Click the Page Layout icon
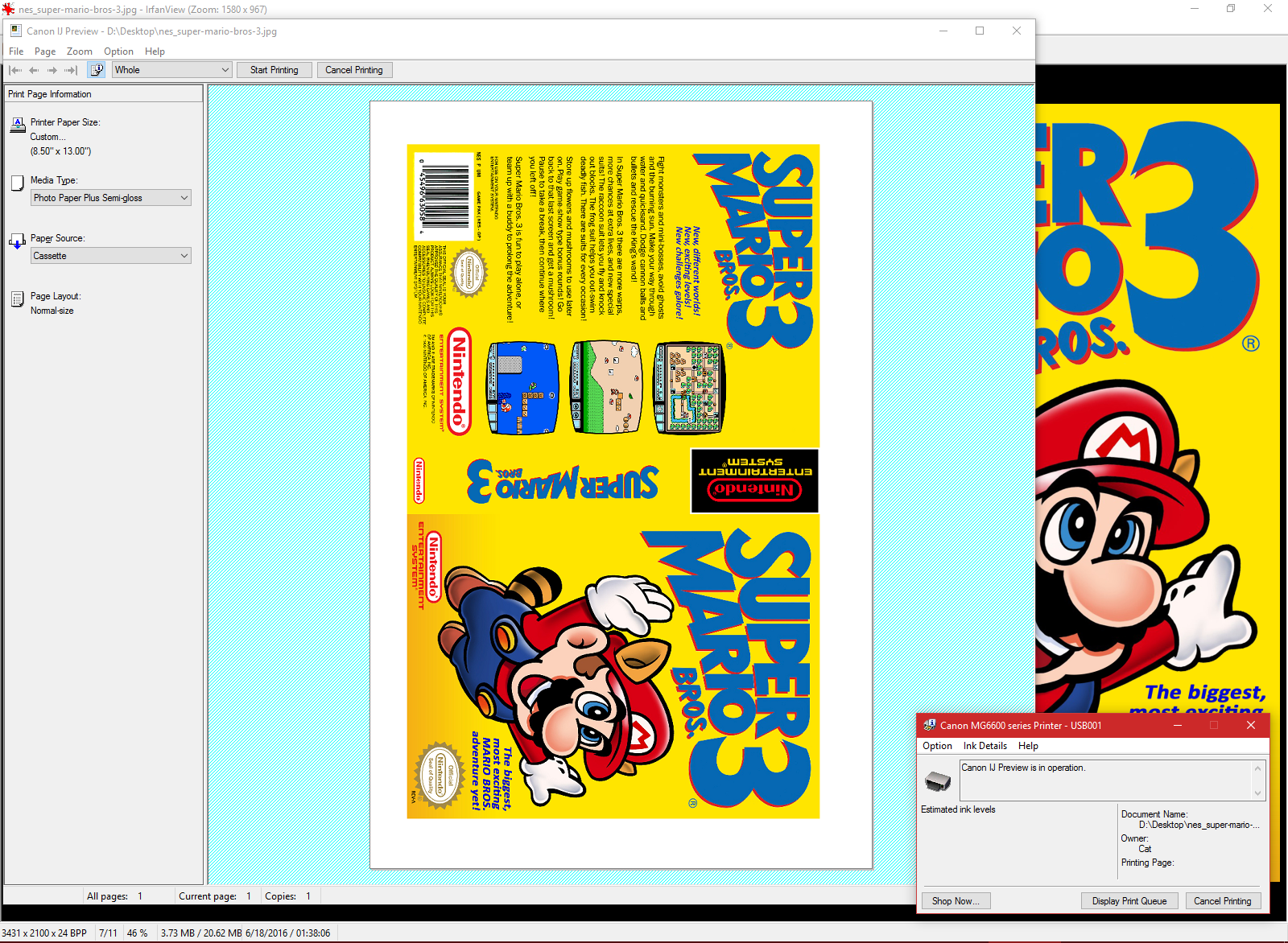The width and height of the screenshot is (1288, 943). coord(18,299)
